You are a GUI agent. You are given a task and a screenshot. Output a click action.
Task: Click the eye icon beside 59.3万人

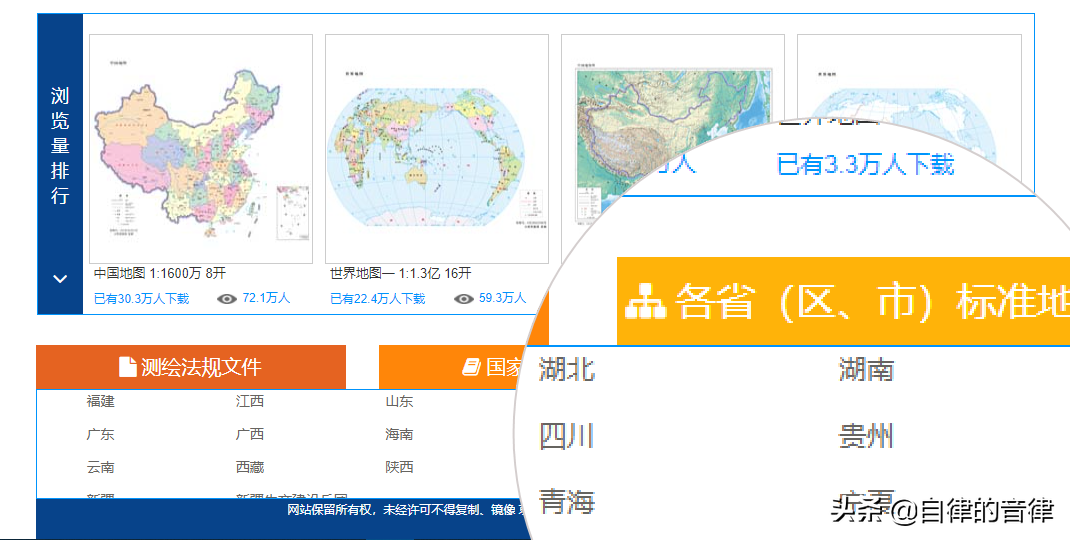pyautogui.click(x=463, y=298)
